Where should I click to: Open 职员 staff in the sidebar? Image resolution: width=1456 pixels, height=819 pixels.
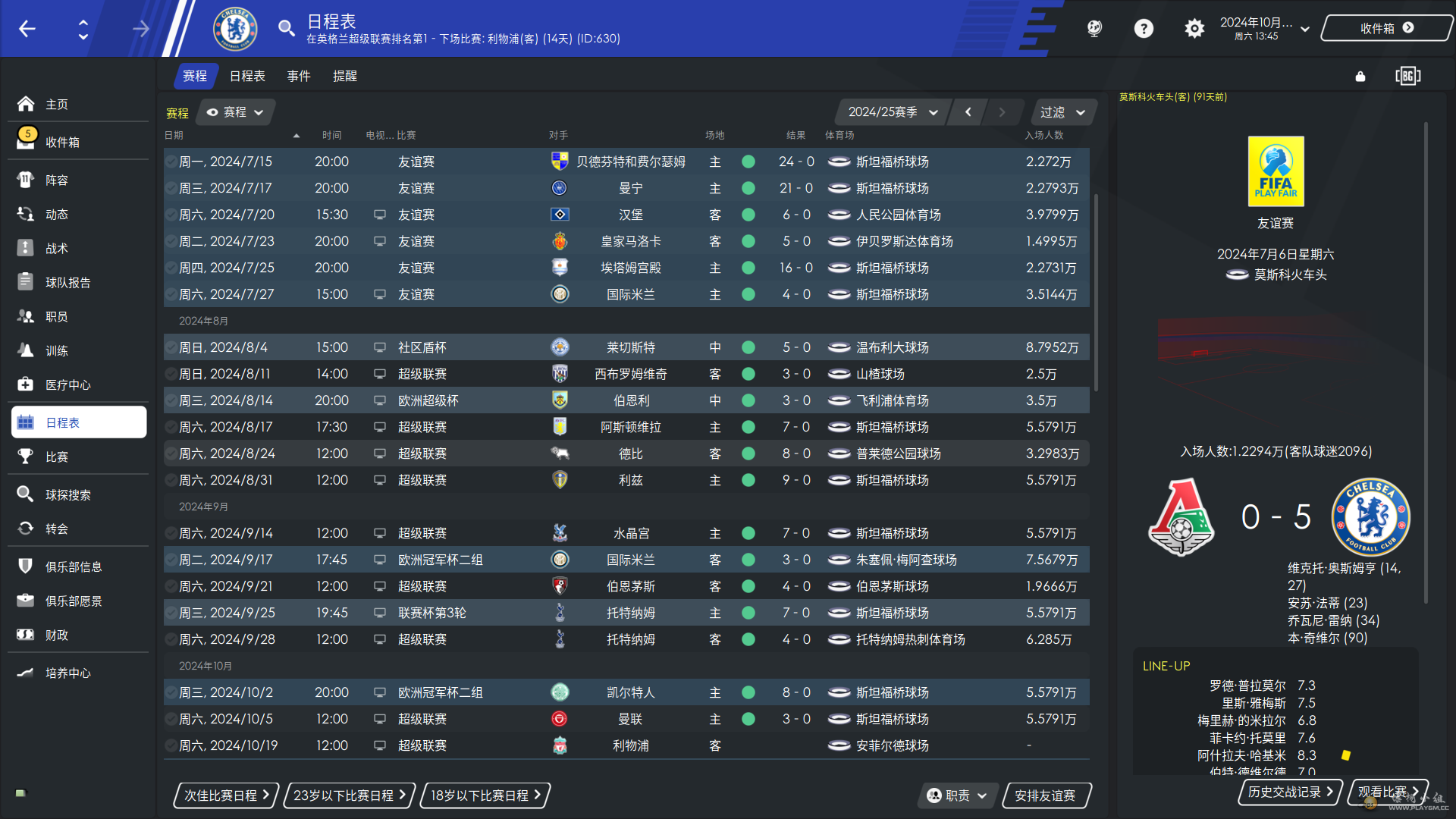click(79, 316)
